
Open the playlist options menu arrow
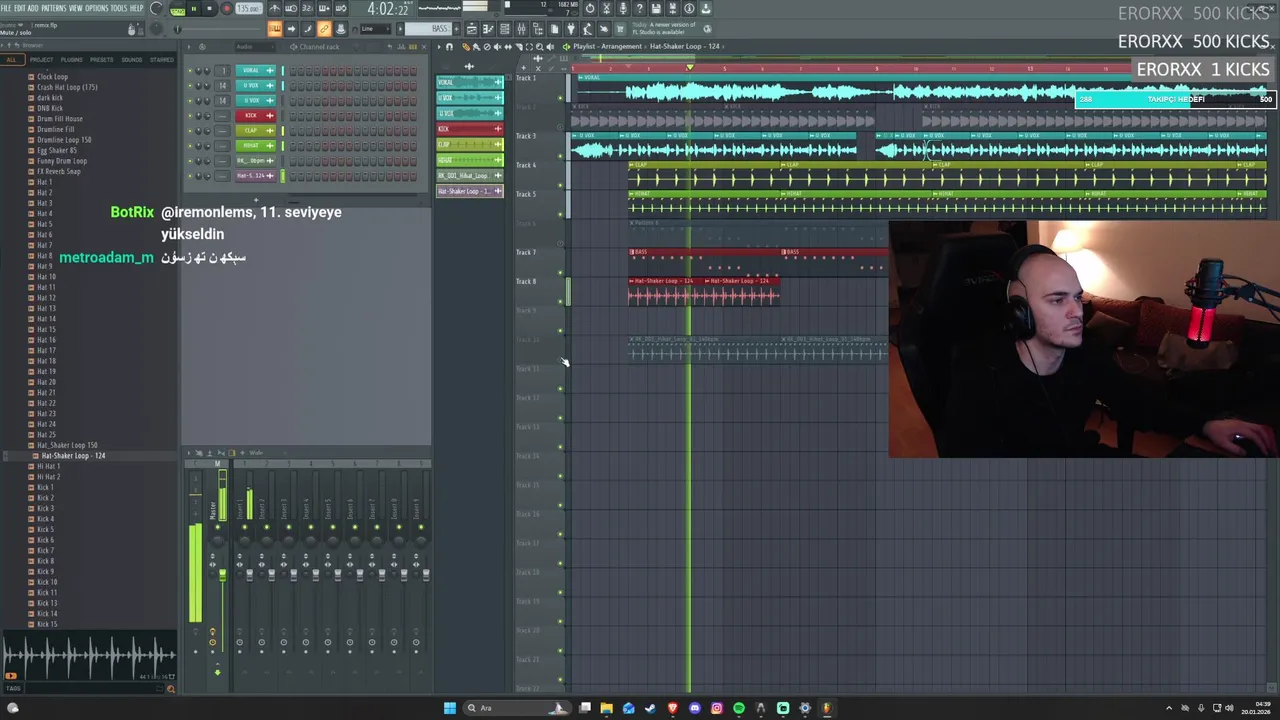tap(438, 46)
